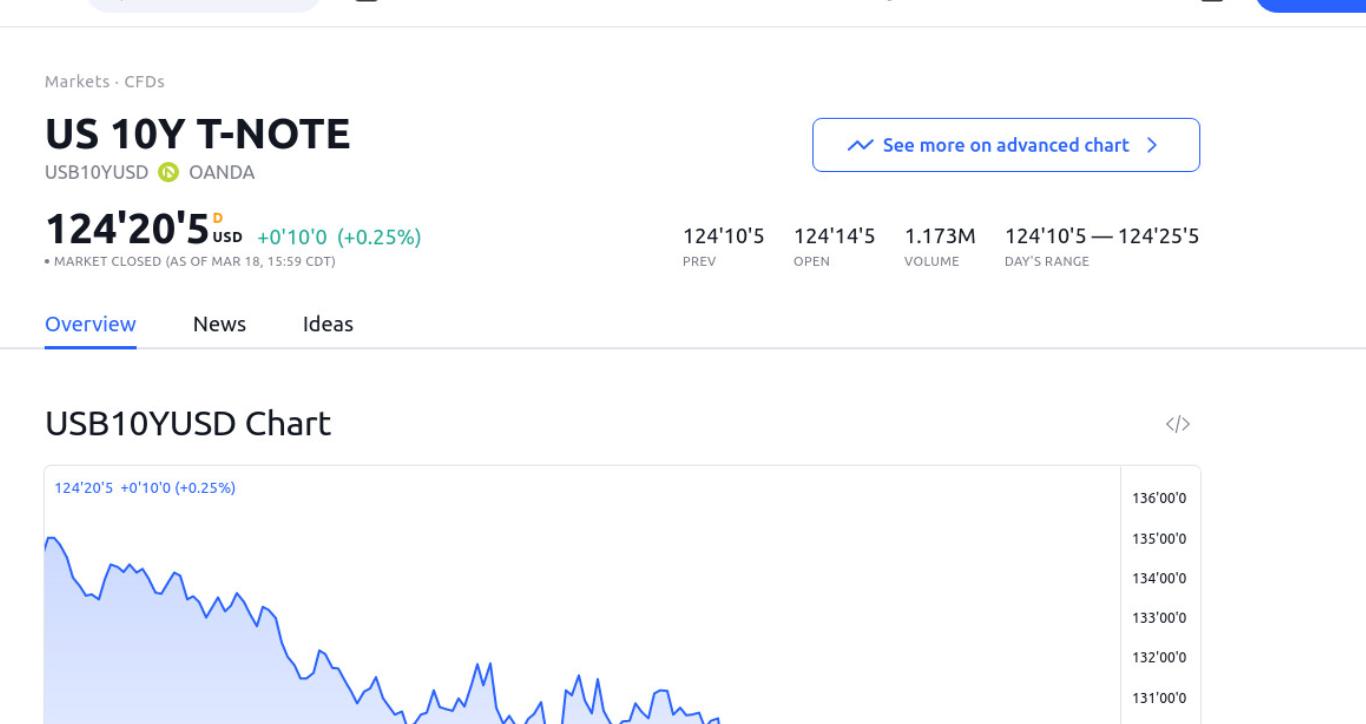Click the VOLUME value 1.173M
The height and width of the screenshot is (724, 1366).
pos(940,236)
